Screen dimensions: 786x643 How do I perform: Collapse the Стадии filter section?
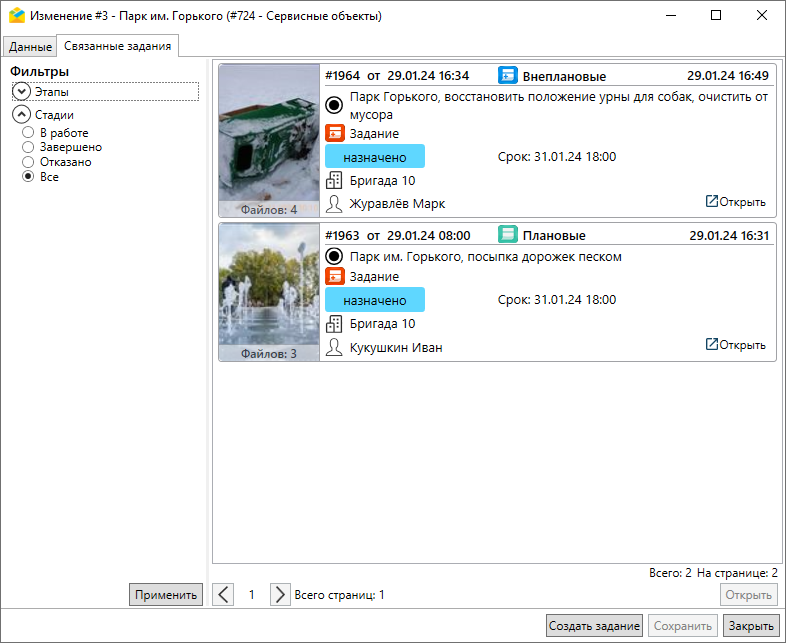22,114
